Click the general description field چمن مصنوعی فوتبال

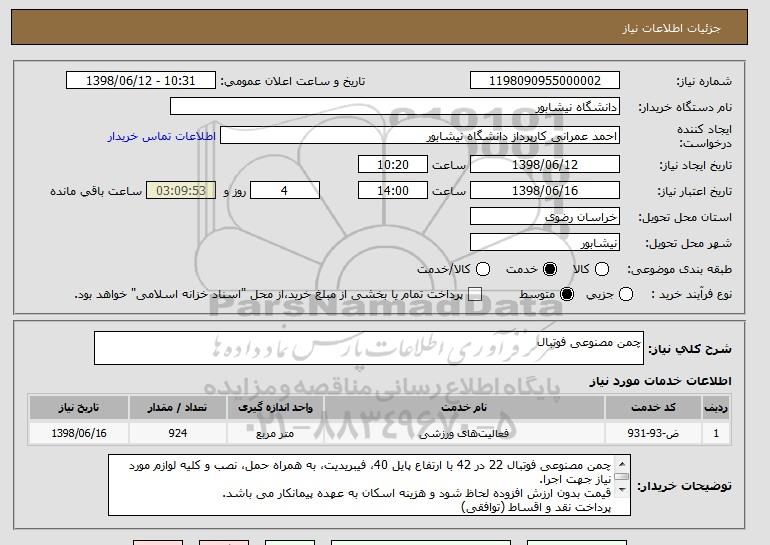coord(369,348)
